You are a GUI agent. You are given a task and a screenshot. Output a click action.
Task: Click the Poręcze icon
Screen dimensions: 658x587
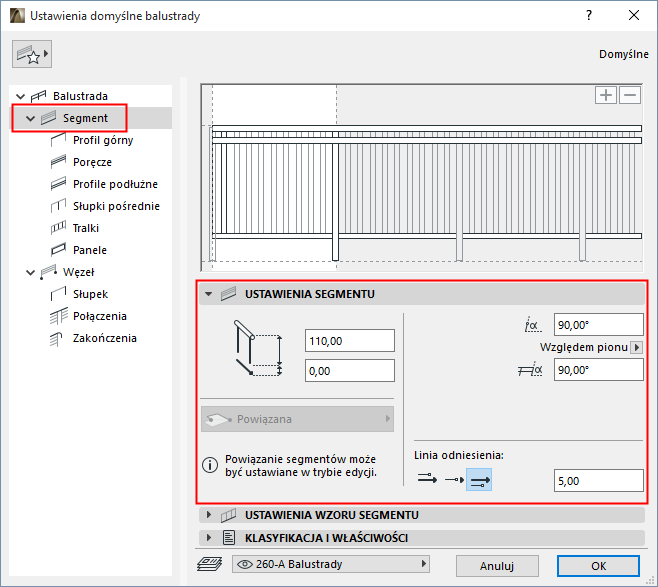pos(58,162)
